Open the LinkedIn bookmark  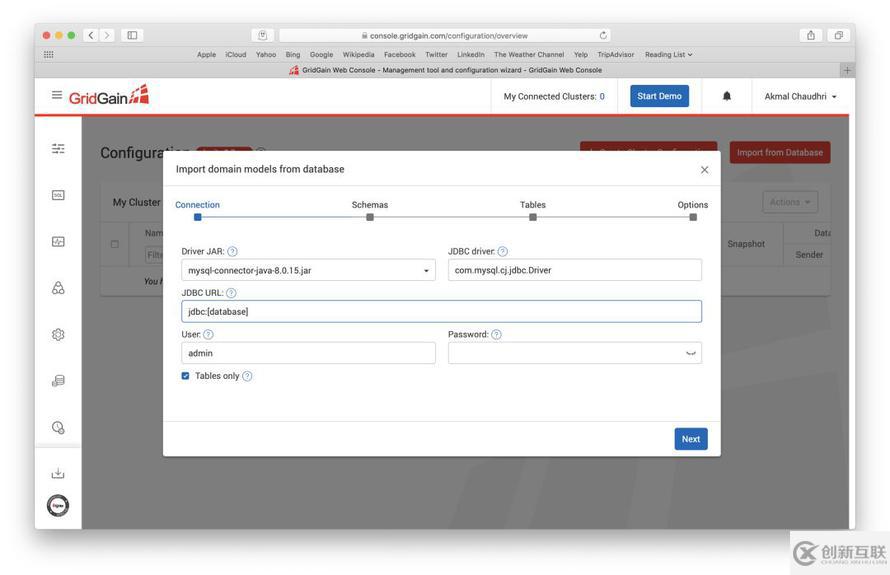tap(471, 54)
